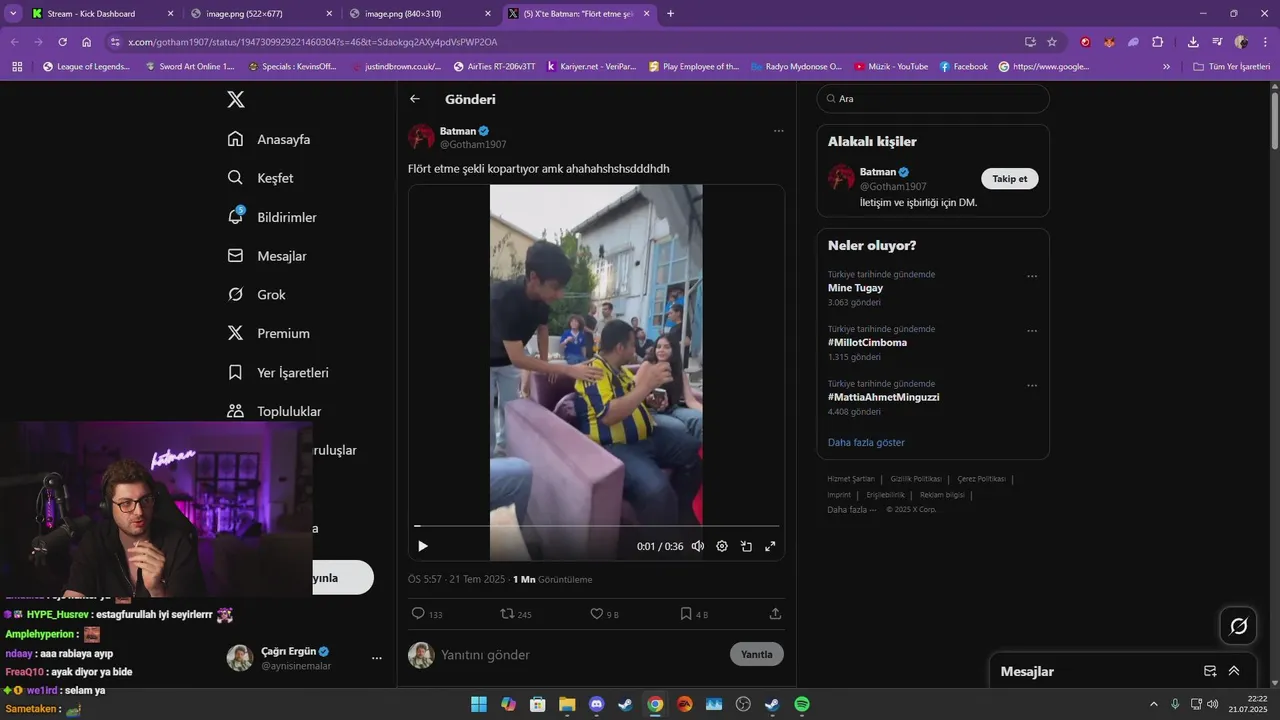Screen dimensions: 1280x720
Task: Open Mesajlar in the sidebar
Action: [x=267, y=256]
